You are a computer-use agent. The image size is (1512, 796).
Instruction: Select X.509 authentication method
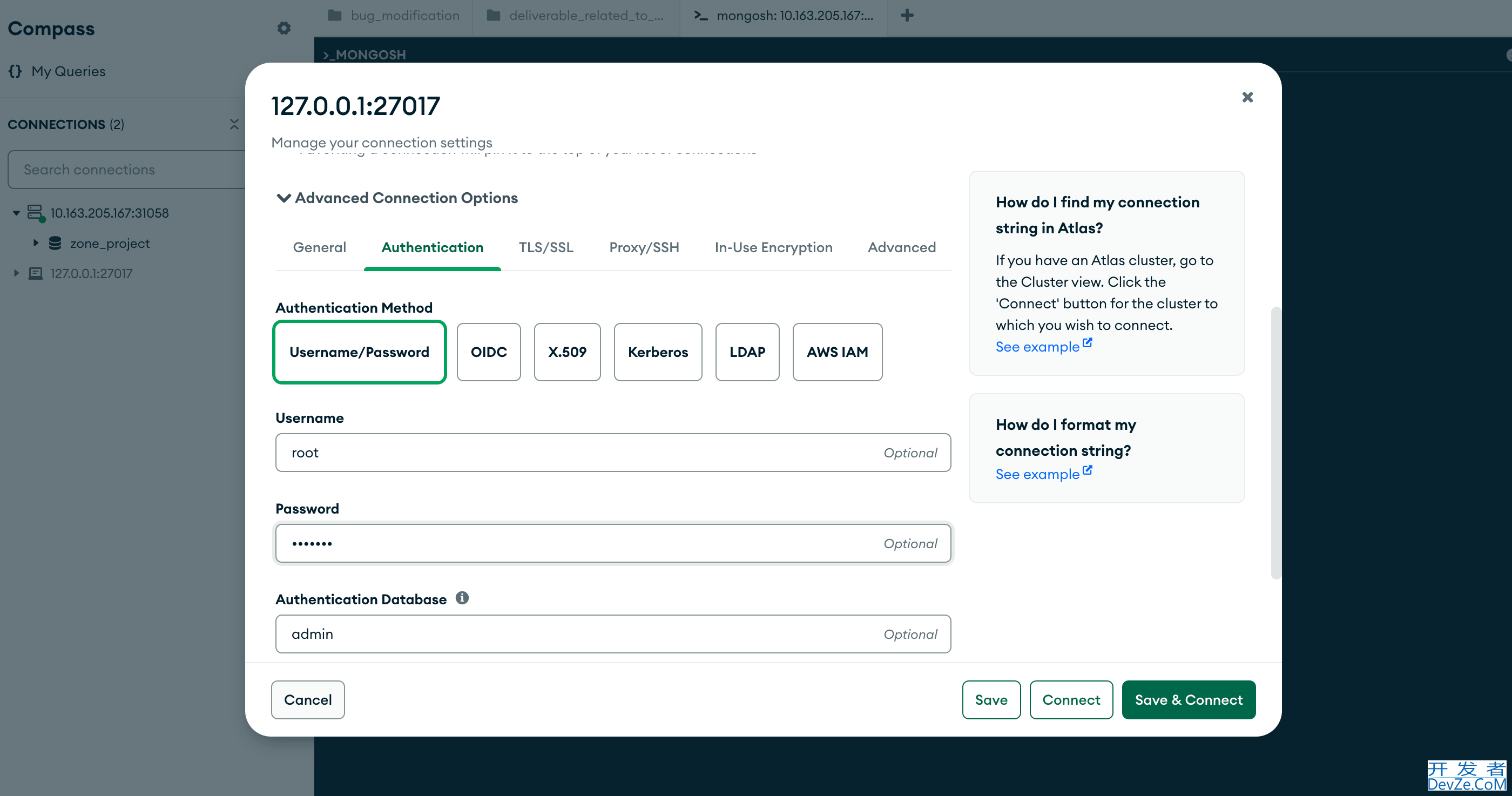(567, 351)
